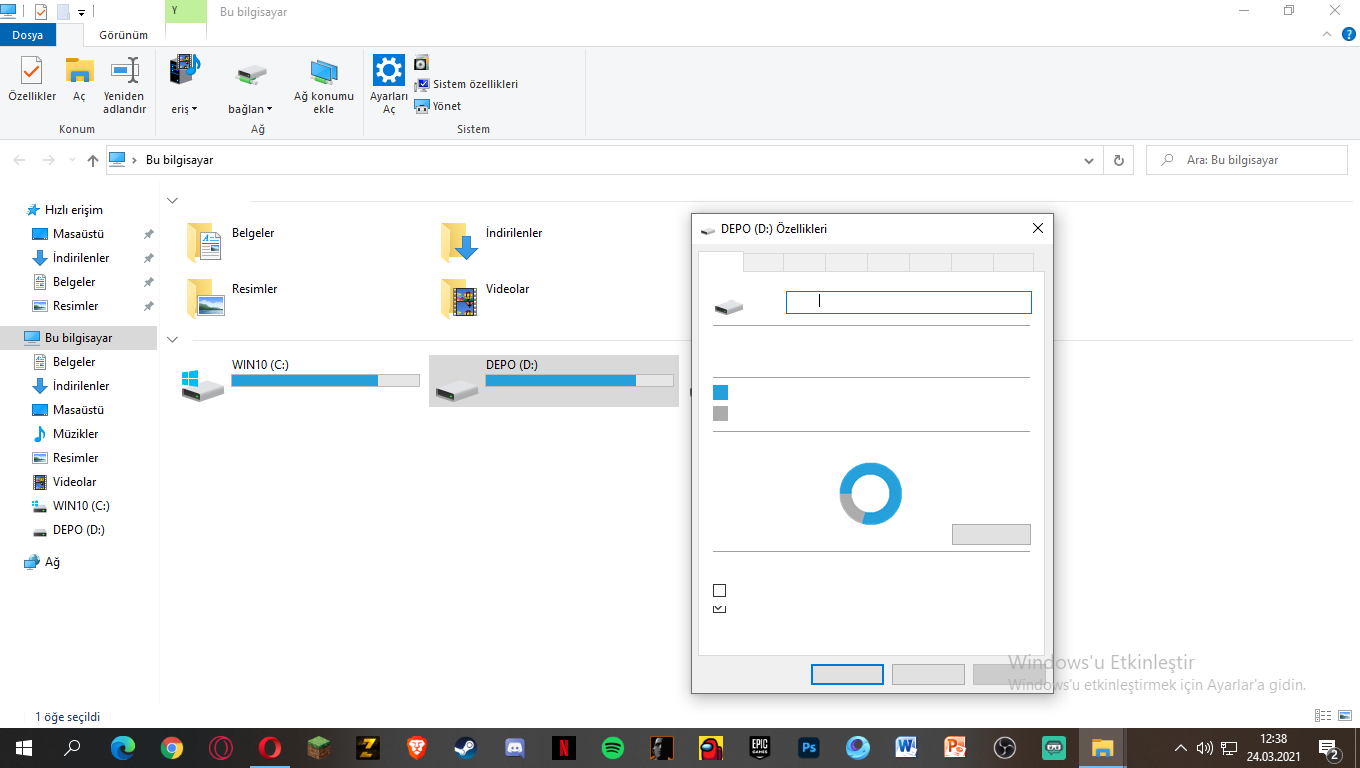The image size is (1360, 768).
Task: Collapse the folders section chevron
Action: 172,201
